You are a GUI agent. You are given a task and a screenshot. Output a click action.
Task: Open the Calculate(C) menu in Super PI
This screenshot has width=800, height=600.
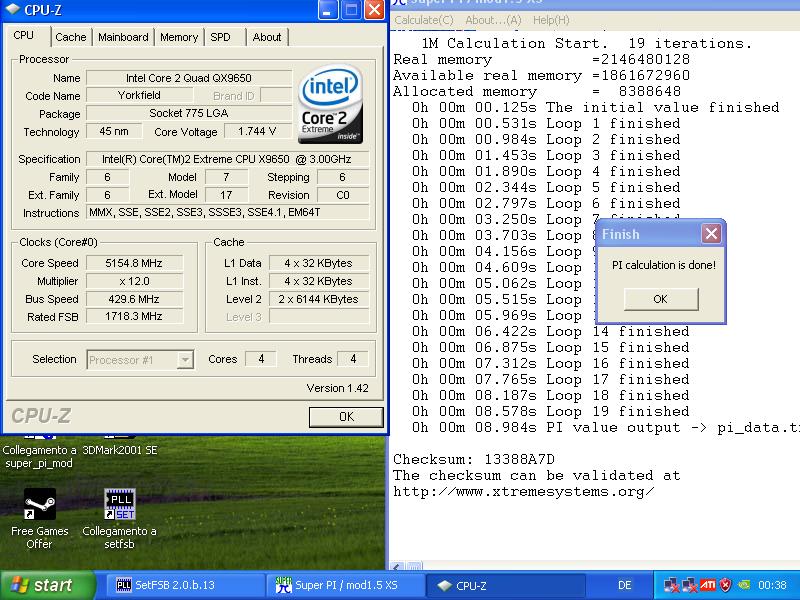(423, 20)
